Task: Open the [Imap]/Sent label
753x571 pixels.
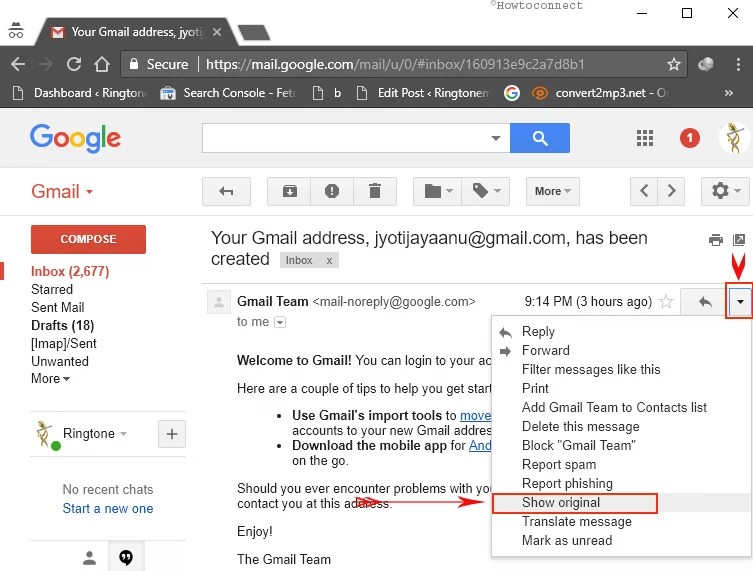Action: [64, 343]
